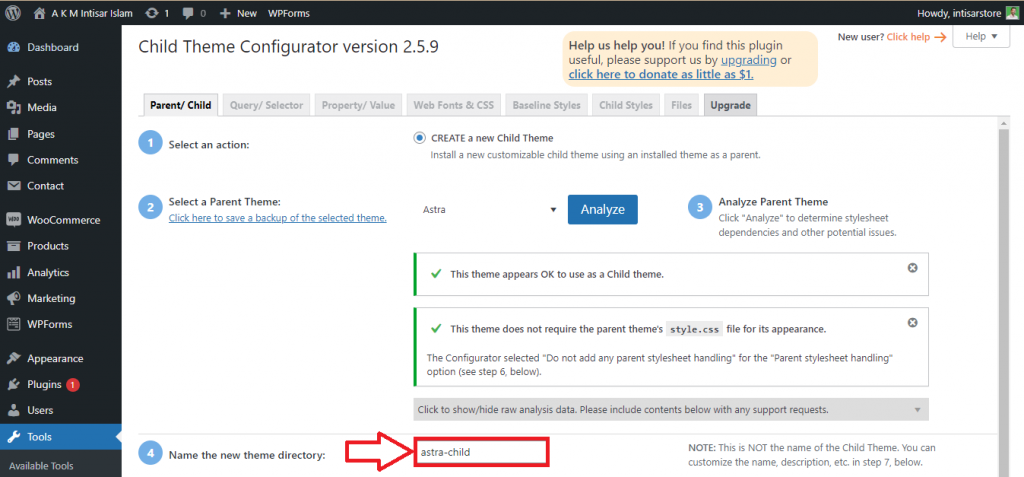Open the updates icon in admin bar
Screen dimensions: 1024x477
(151, 13)
